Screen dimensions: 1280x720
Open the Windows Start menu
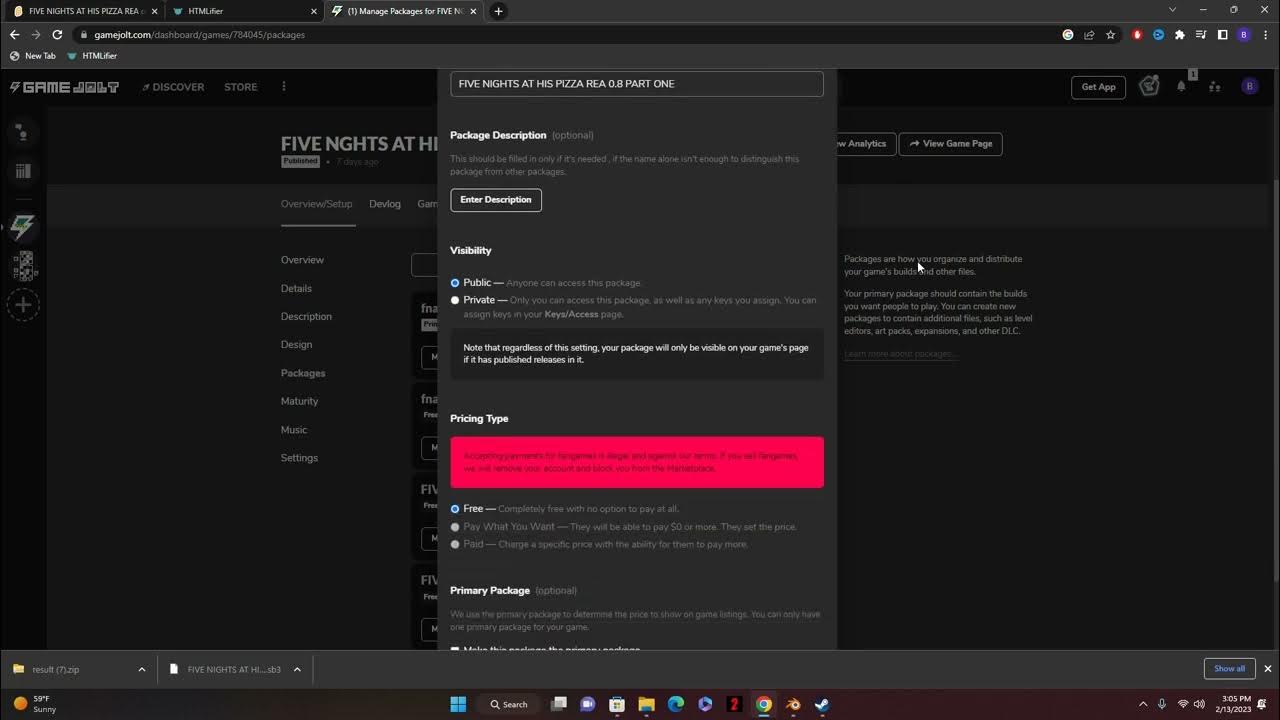458,704
